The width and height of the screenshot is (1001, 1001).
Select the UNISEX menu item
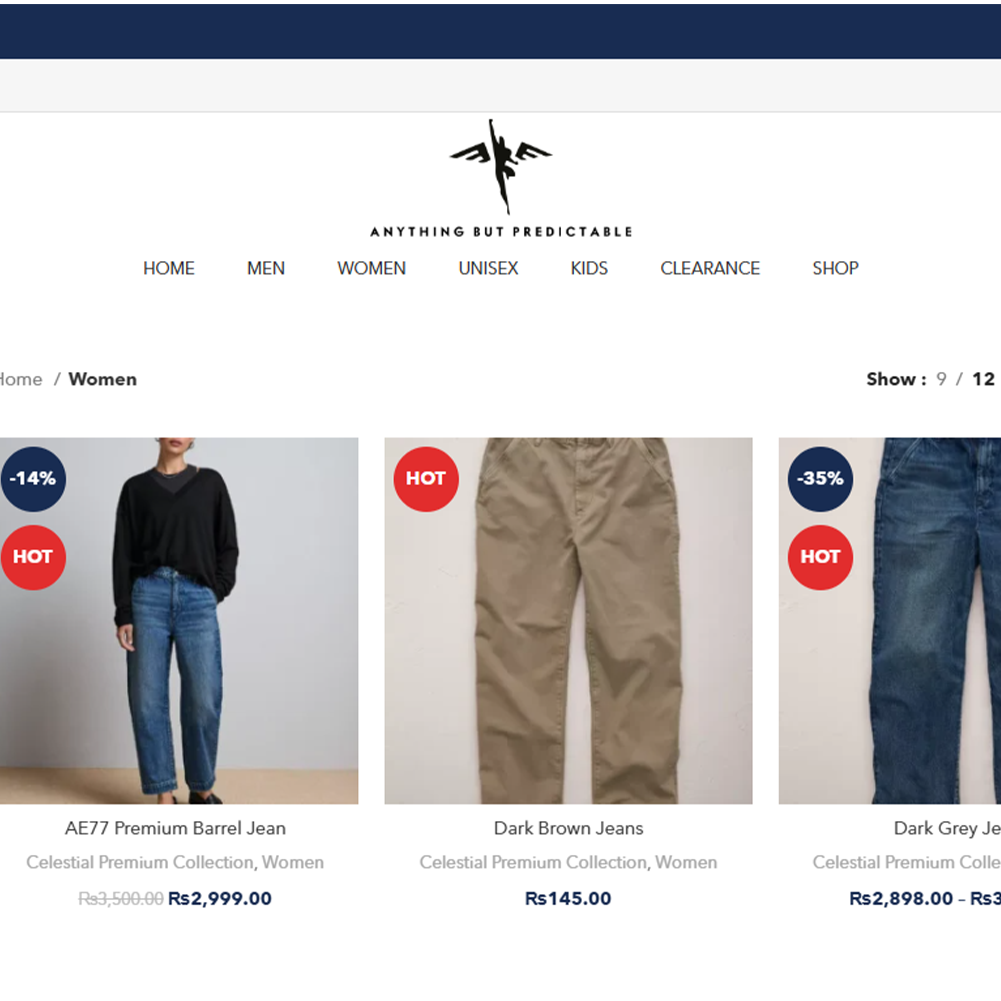(x=488, y=268)
